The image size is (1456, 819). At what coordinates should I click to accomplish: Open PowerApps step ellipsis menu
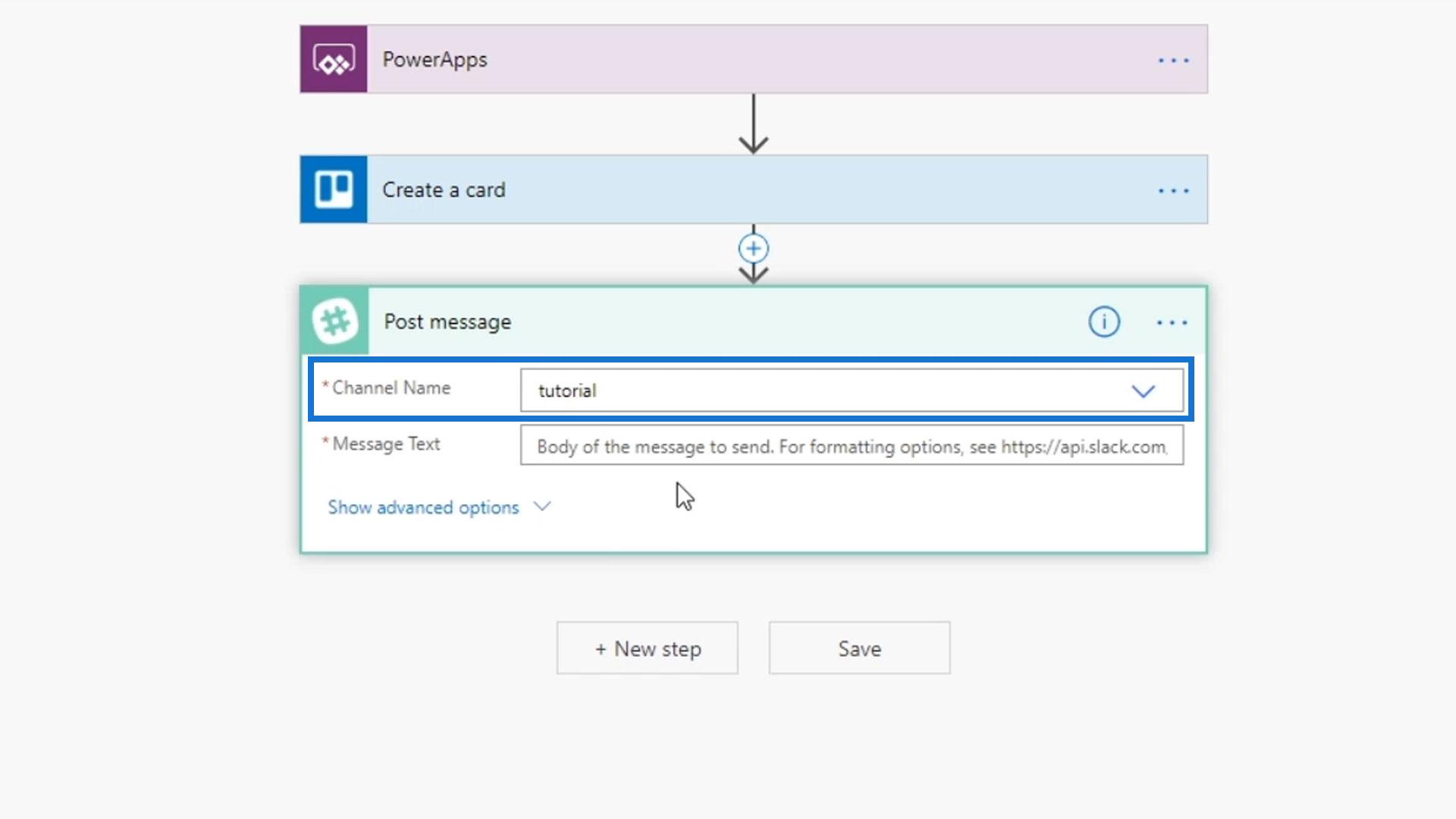point(1172,60)
